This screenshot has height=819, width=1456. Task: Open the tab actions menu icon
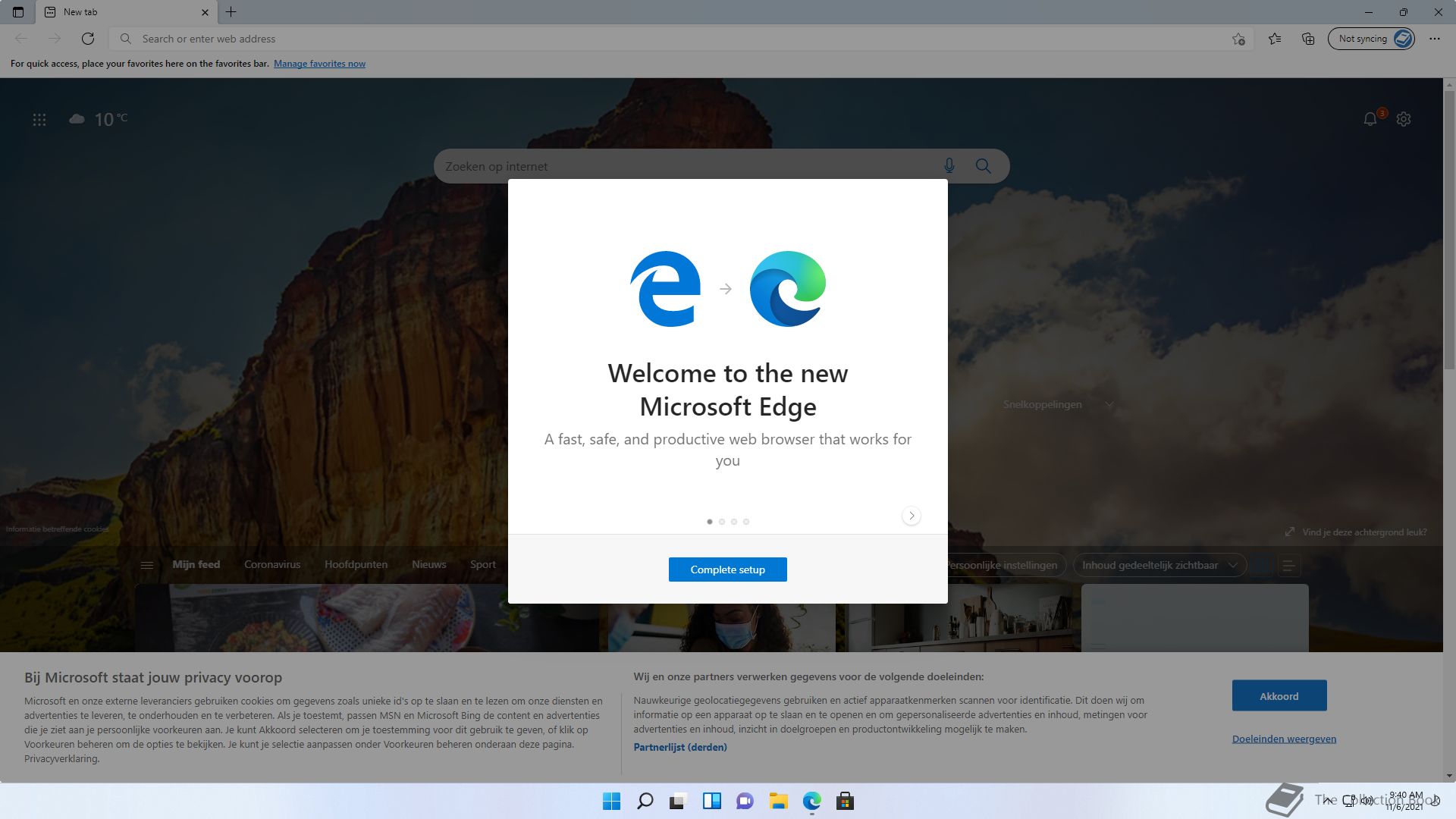(x=18, y=12)
